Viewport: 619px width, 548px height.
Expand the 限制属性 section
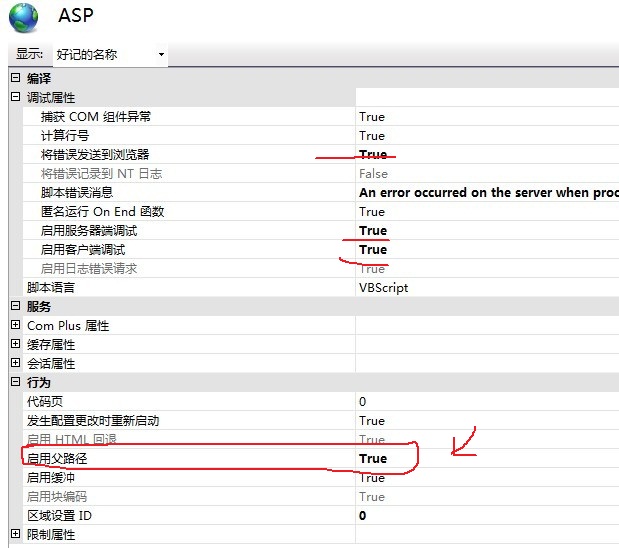pos(15,535)
